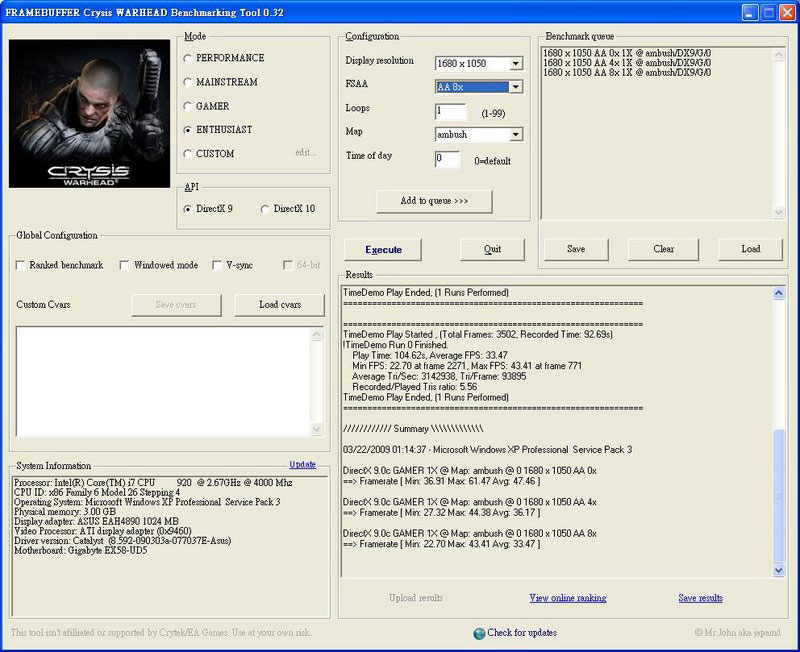Screen dimensions: 800x652
Task: Select queue entry 1680 x 1050 AA 0x
Action: click(627, 53)
